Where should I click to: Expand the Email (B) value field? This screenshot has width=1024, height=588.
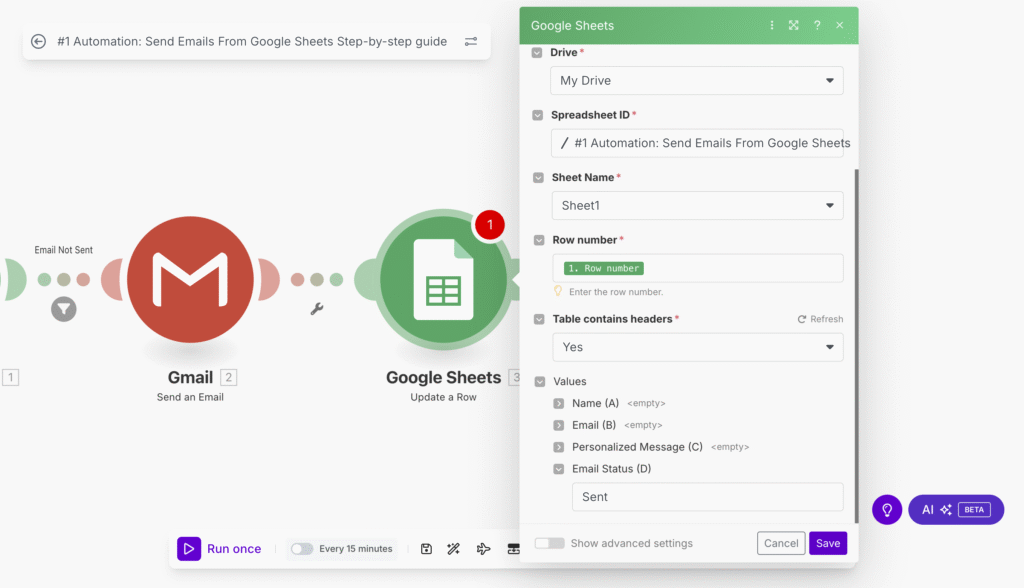pos(558,425)
